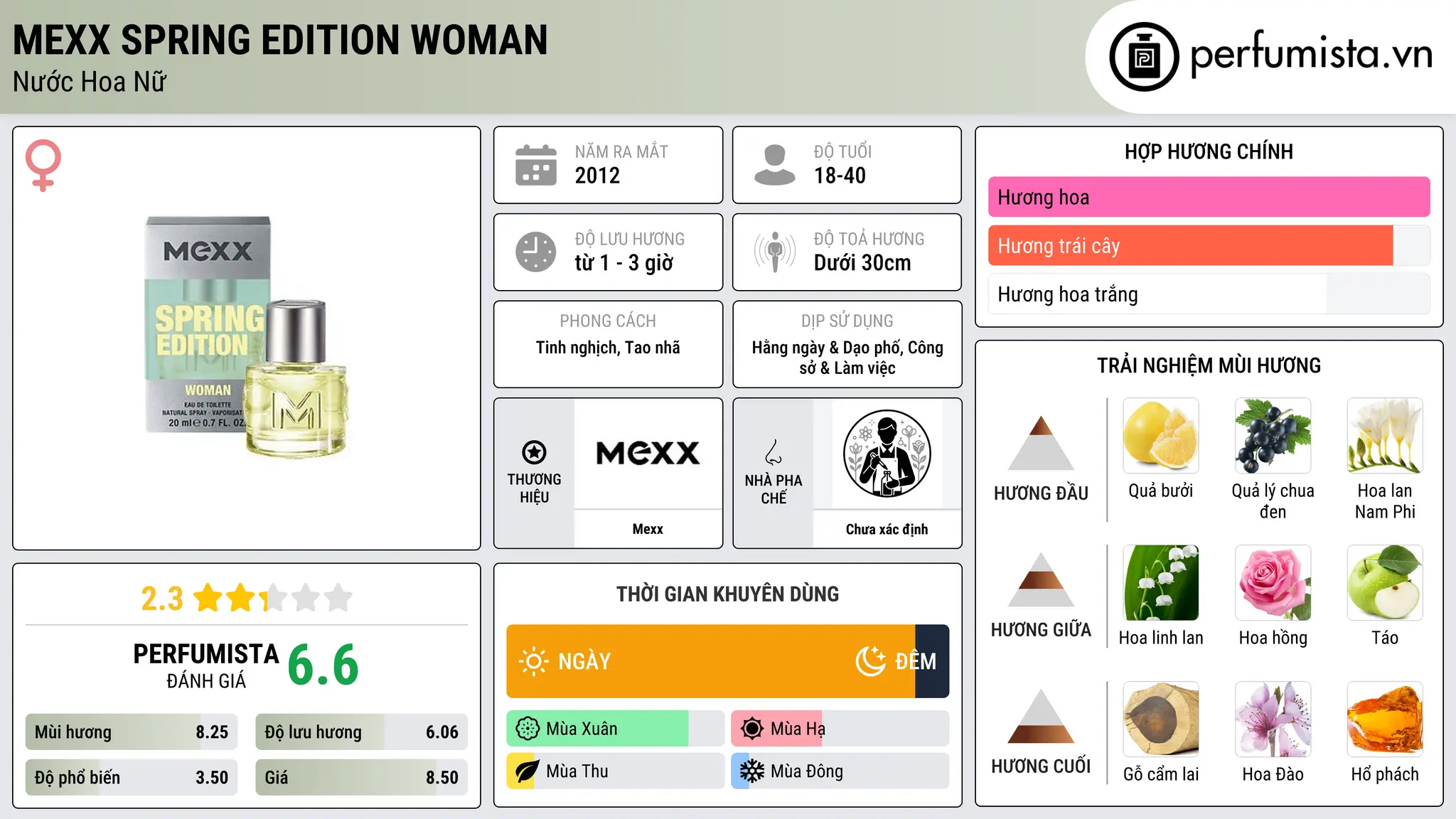Select the Táo green apple note image
Screen dimensions: 1456x819
tap(1385, 583)
